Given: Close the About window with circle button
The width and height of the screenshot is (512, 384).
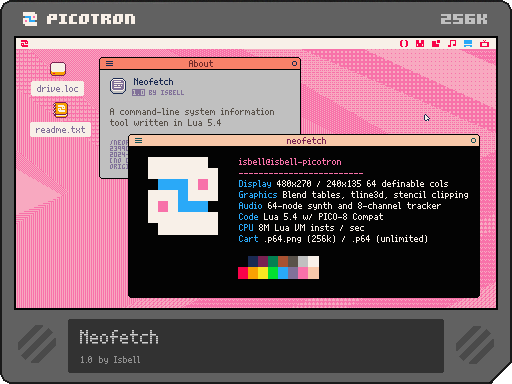Looking at the screenshot, I should 294,63.
